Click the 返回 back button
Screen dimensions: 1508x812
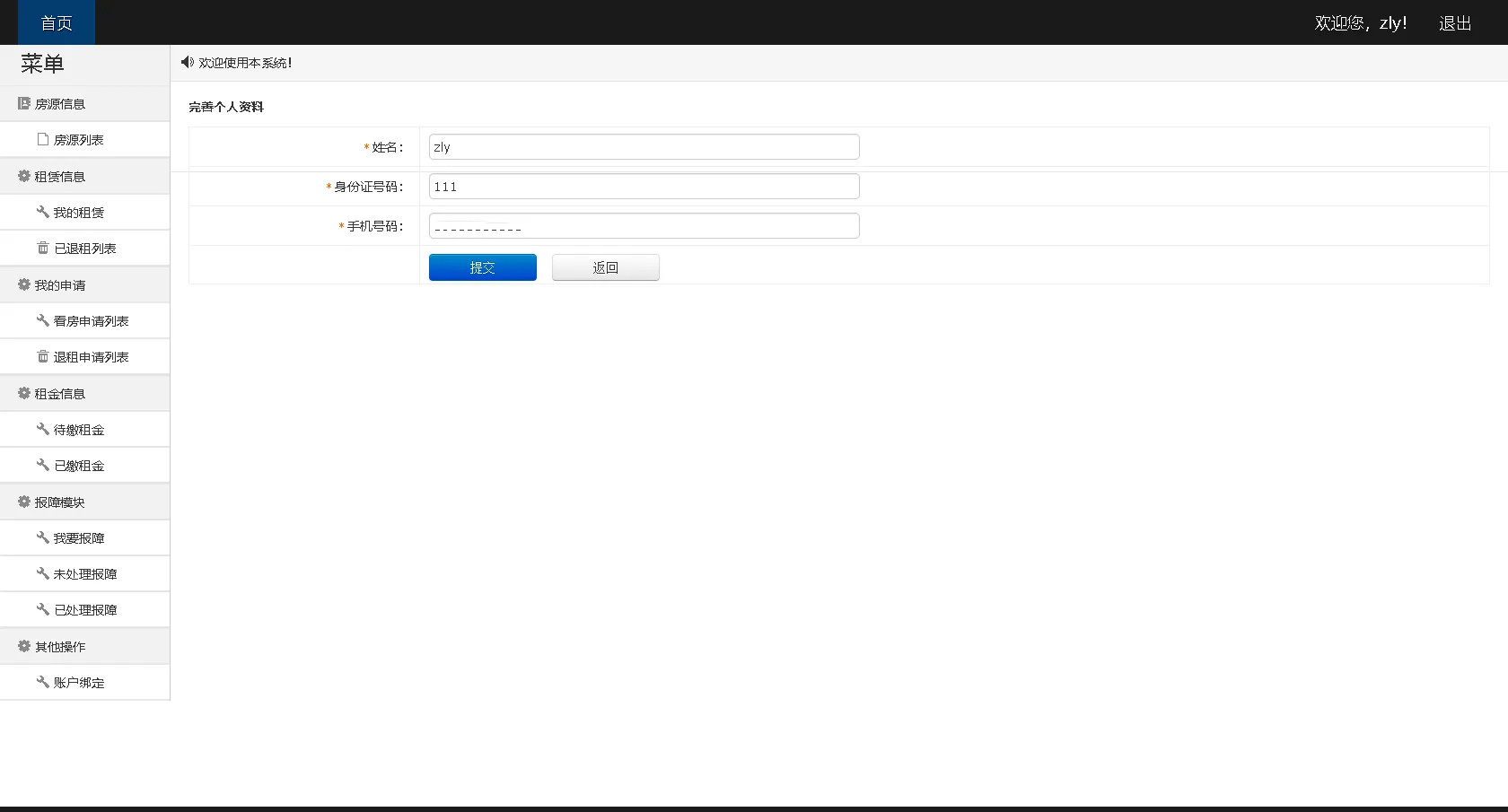pyautogui.click(x=606, y=267)
